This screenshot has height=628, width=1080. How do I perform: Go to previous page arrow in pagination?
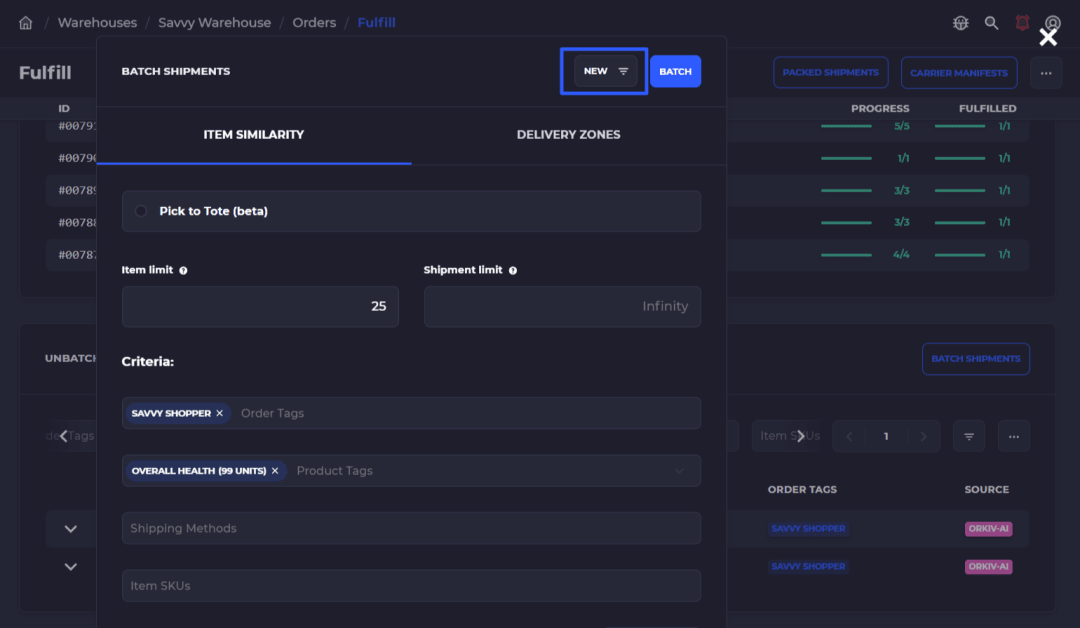tap(849, 437)
